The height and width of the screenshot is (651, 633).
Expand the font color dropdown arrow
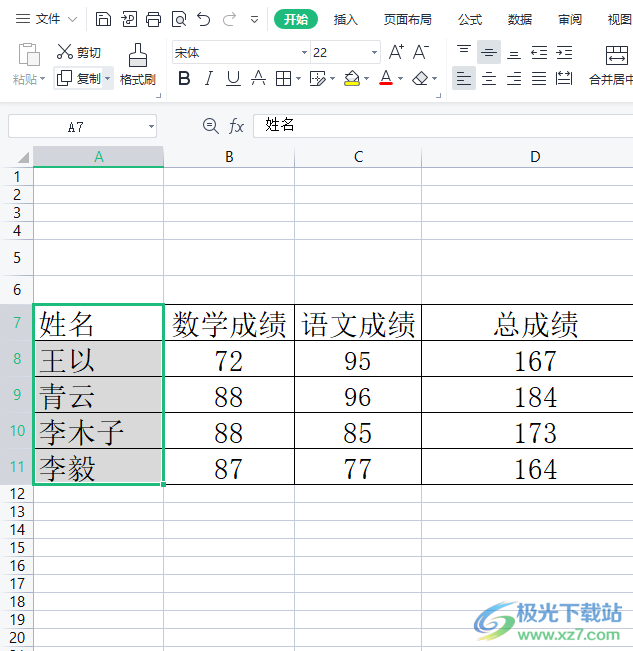(401, 78)
